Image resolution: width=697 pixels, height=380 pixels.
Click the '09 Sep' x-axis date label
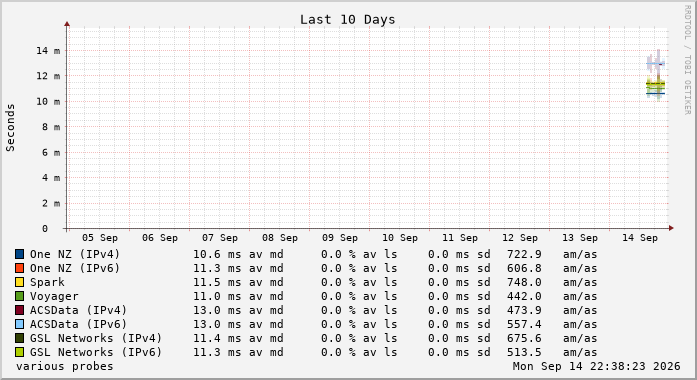pos(340,238)
